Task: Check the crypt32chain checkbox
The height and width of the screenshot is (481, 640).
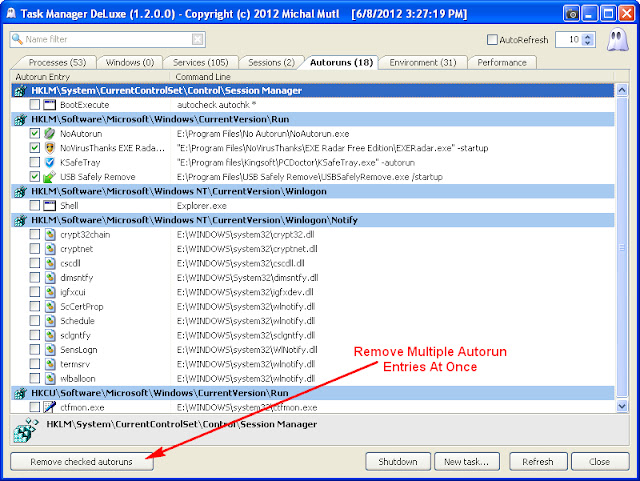Action: [x=35, y=234]
